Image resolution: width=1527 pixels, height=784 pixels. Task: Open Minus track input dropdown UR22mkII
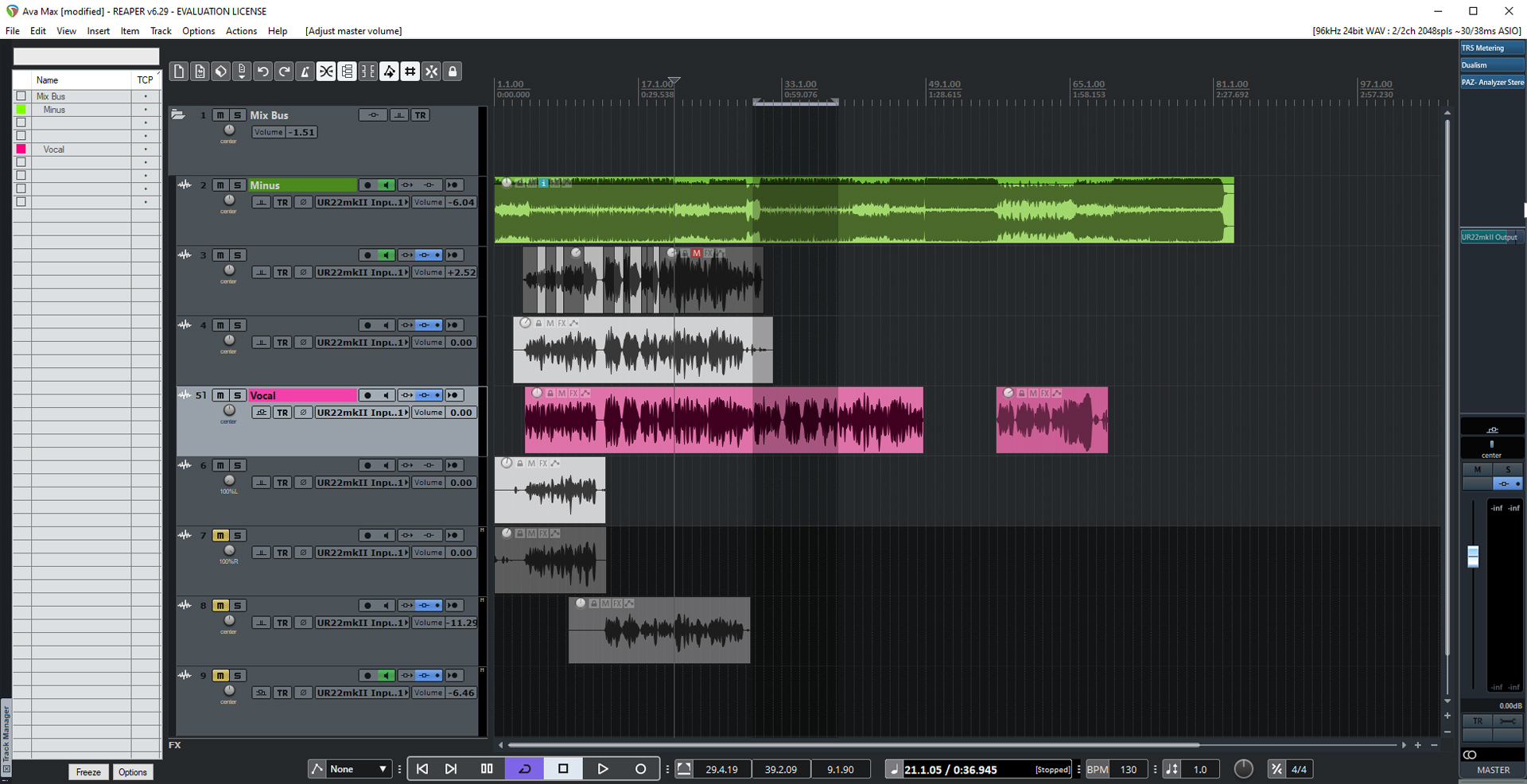pos(362,203)
